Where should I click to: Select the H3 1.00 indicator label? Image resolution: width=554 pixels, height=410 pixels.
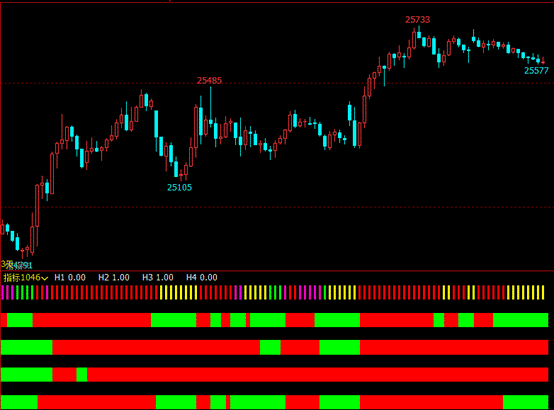(158, 277)
